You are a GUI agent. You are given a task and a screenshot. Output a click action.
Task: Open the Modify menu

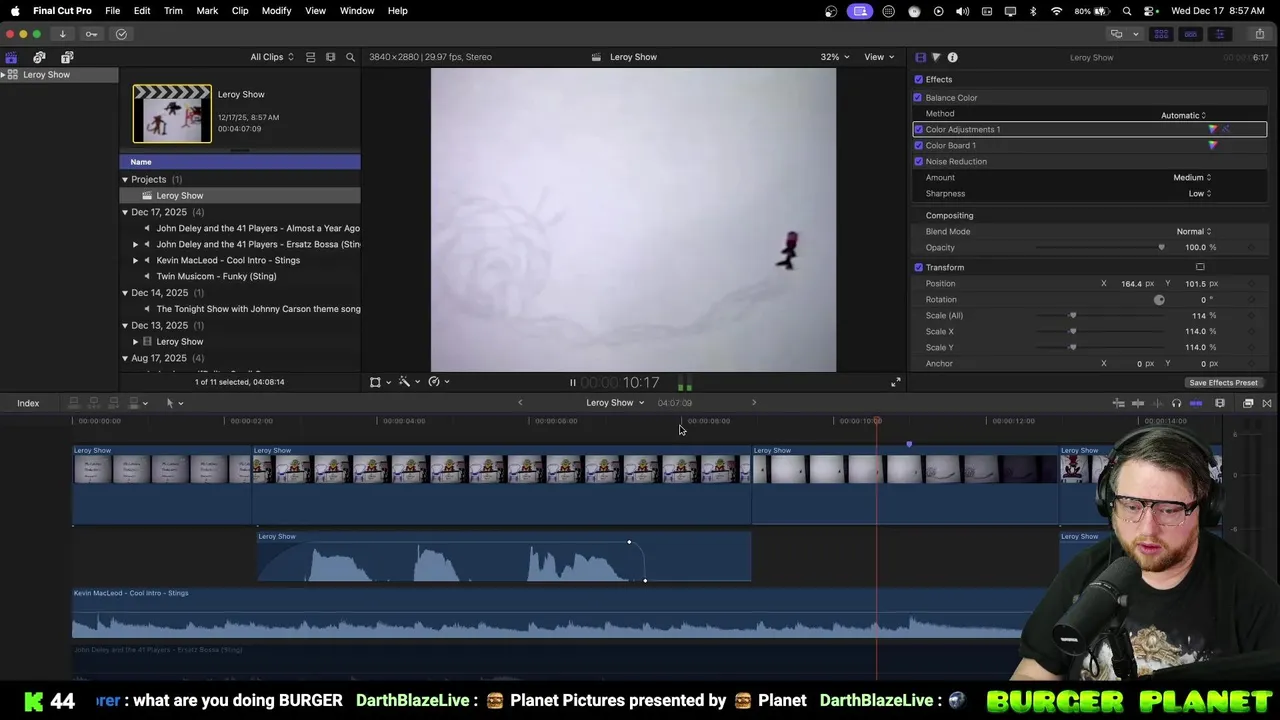click(276, 11)
